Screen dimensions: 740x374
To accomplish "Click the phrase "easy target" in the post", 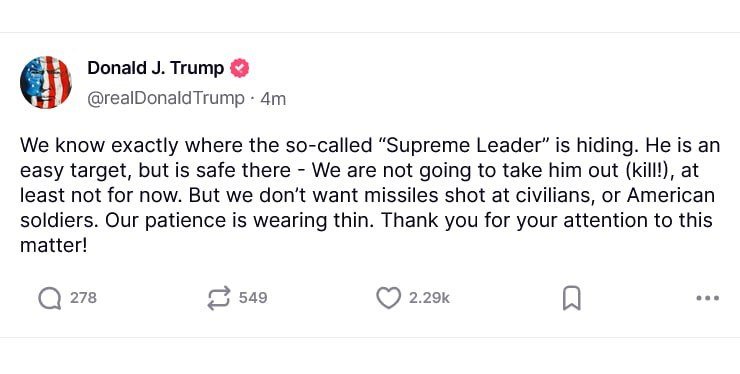I will [76, 171].
